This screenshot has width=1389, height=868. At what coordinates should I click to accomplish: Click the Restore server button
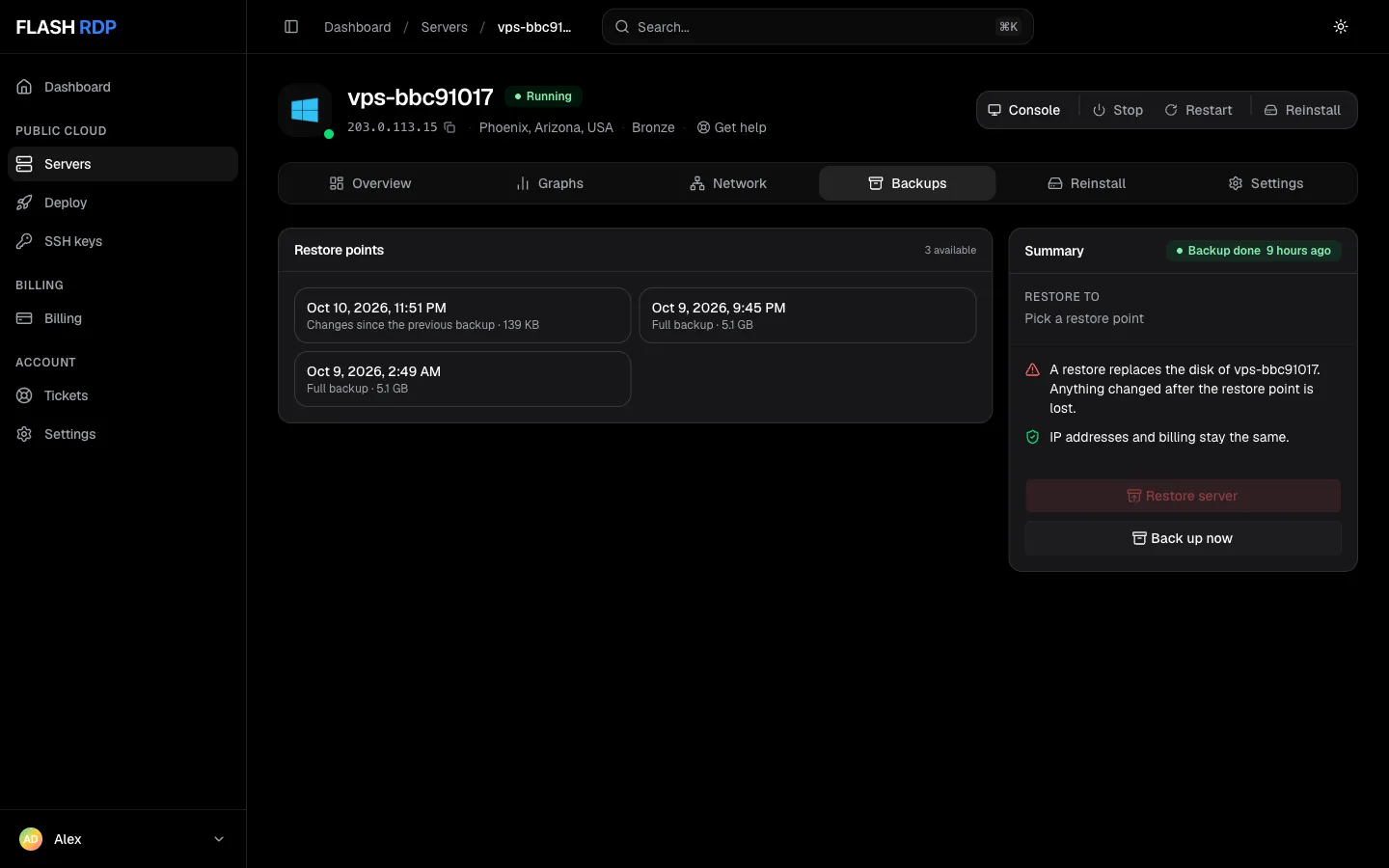tap(1183, 496)
